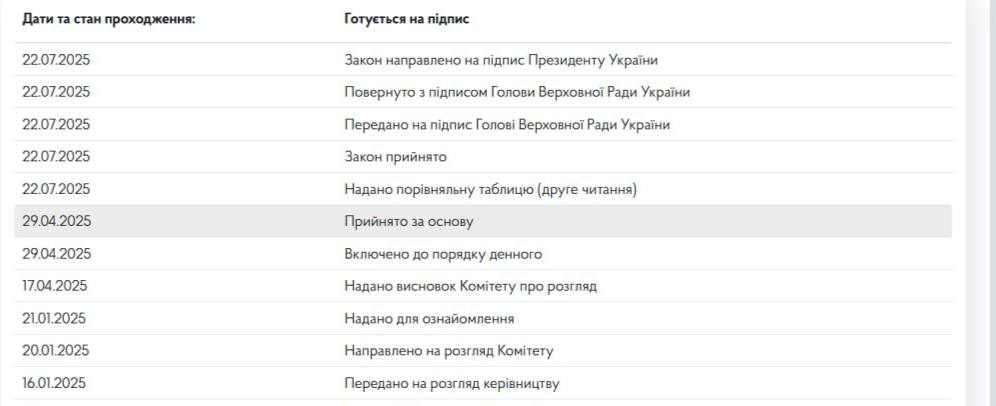
Task: Click the date beside 'Прийнято за основу'
Action: [56, 222]
